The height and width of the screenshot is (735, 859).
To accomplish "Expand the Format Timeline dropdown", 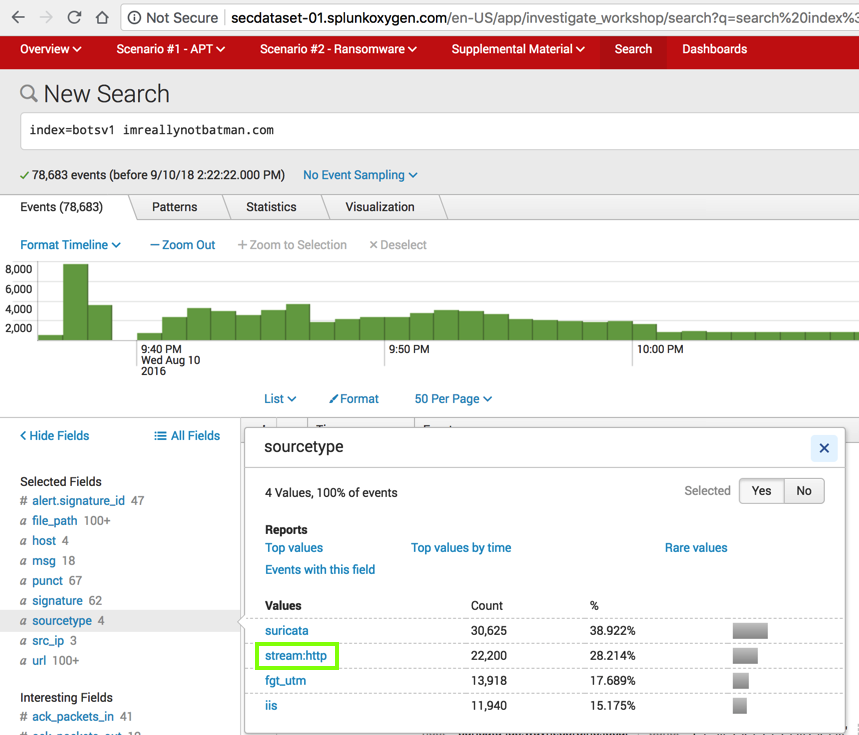I will click(70, 245).
